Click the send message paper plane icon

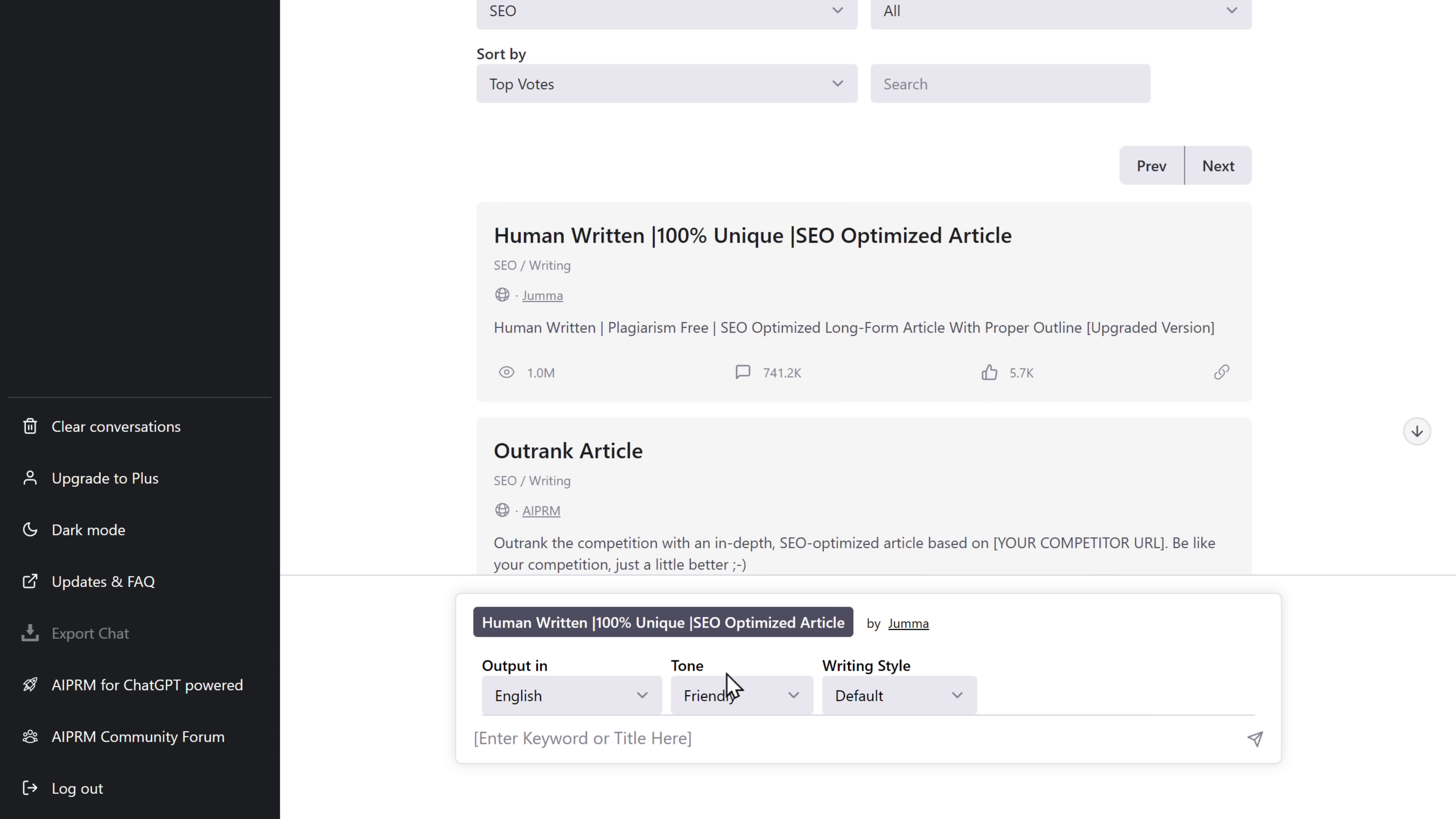click(x=1255, y=739)
